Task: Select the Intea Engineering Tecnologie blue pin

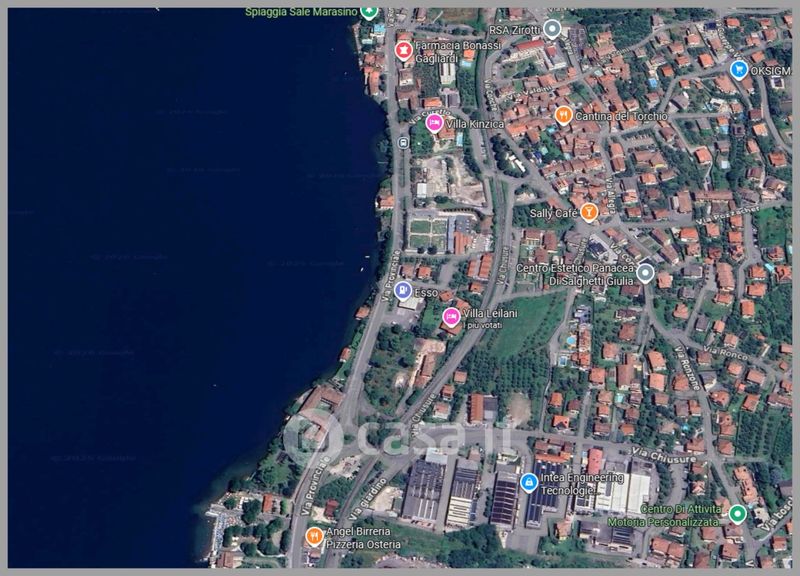Action: tap(528, 483)
